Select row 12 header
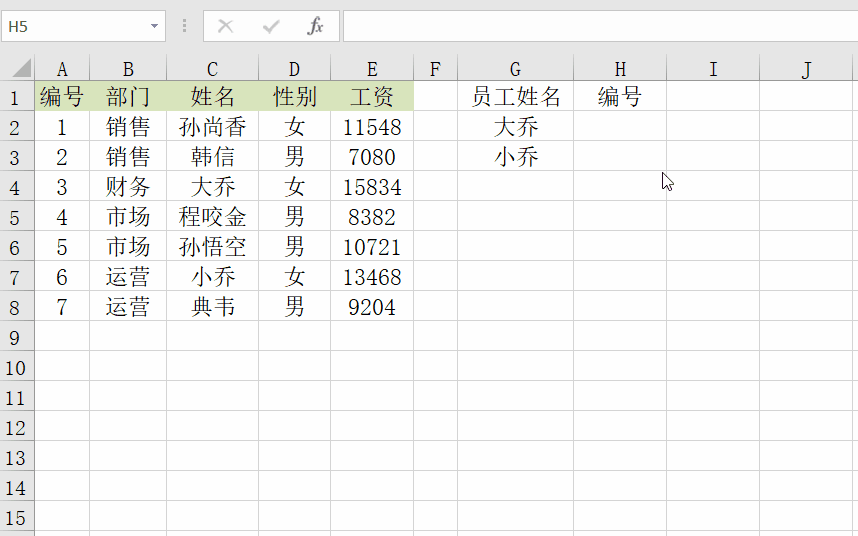 point(15,428)
